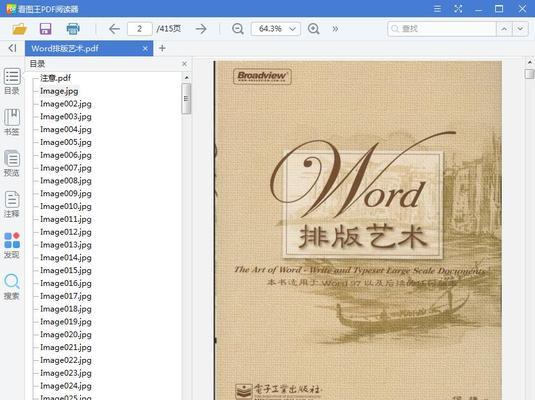Open the 注释 annotations panel
The height and width of the screenshot is (400, 535).
12,204
